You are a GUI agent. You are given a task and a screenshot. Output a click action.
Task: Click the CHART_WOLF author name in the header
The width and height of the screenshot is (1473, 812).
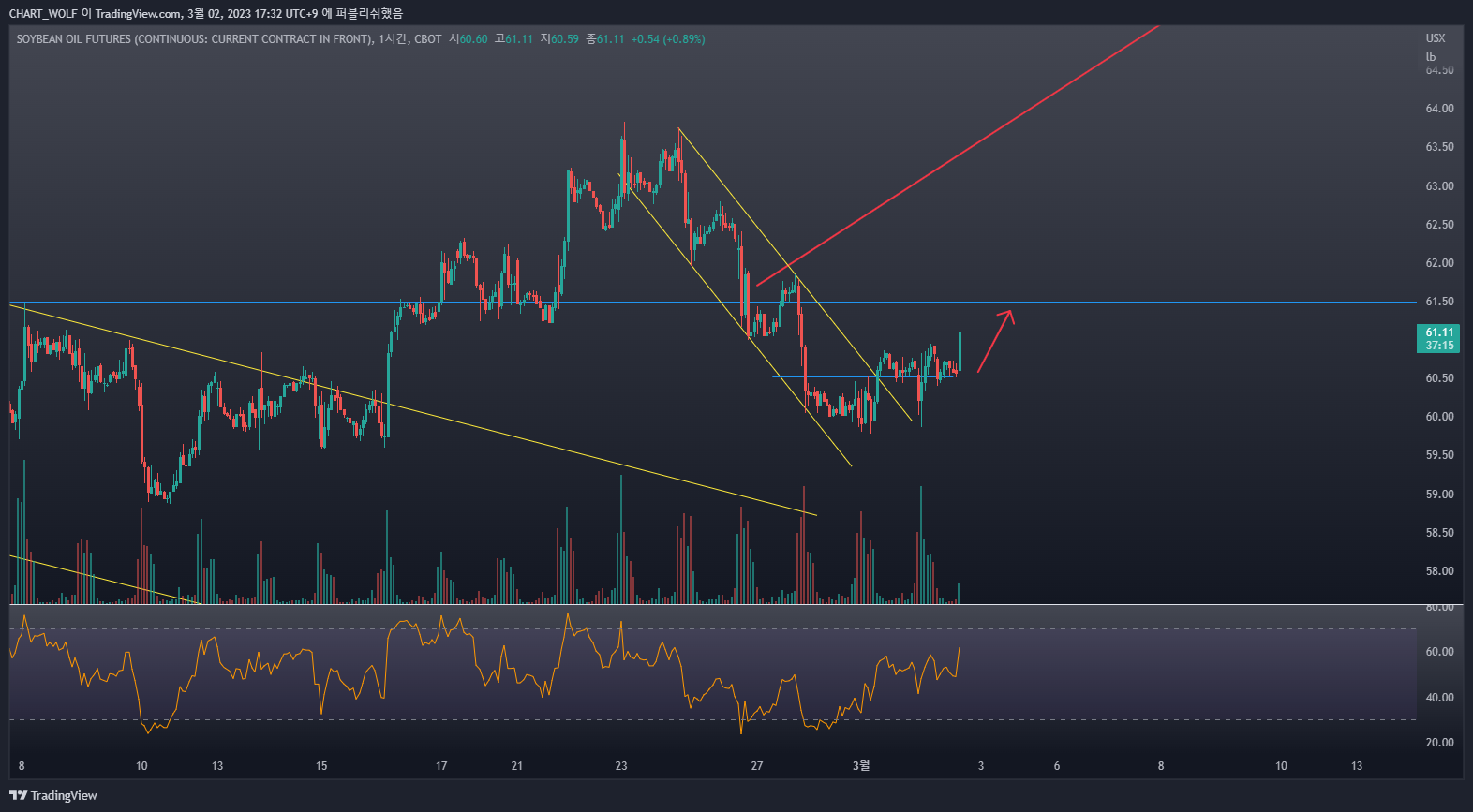tap(43, 13)
